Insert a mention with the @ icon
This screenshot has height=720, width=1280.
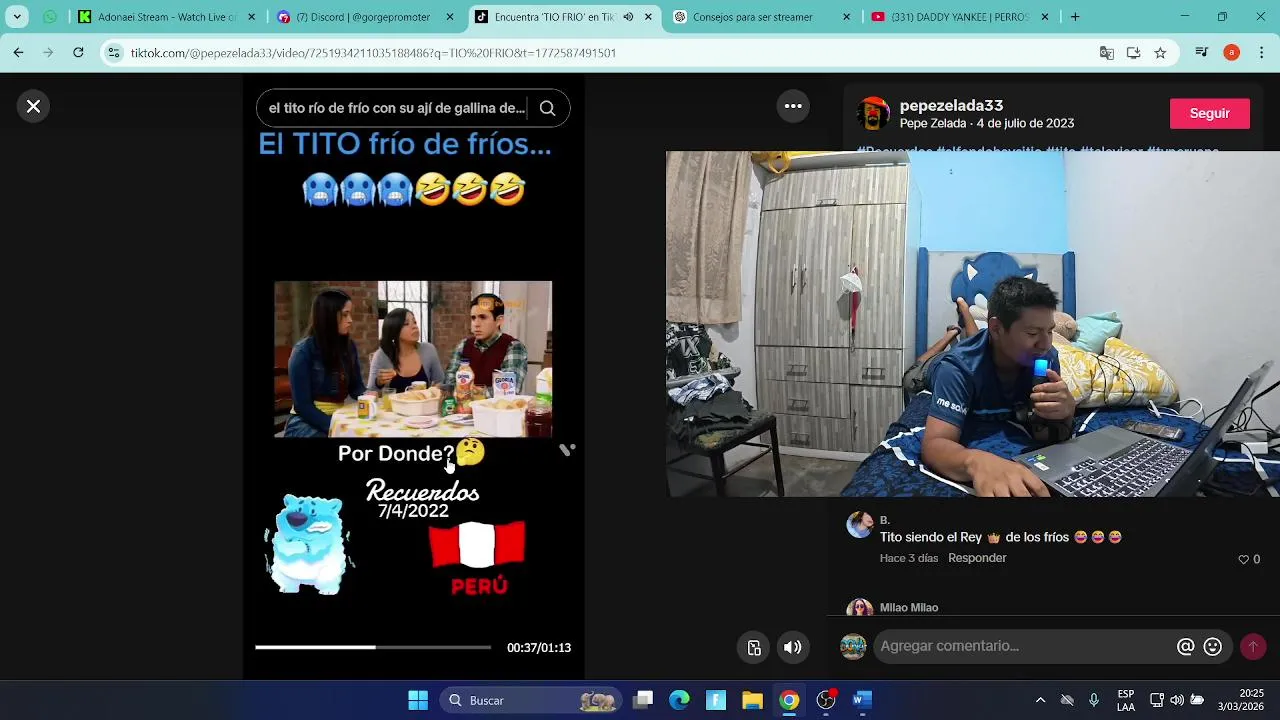click(x=1185, y=647)
